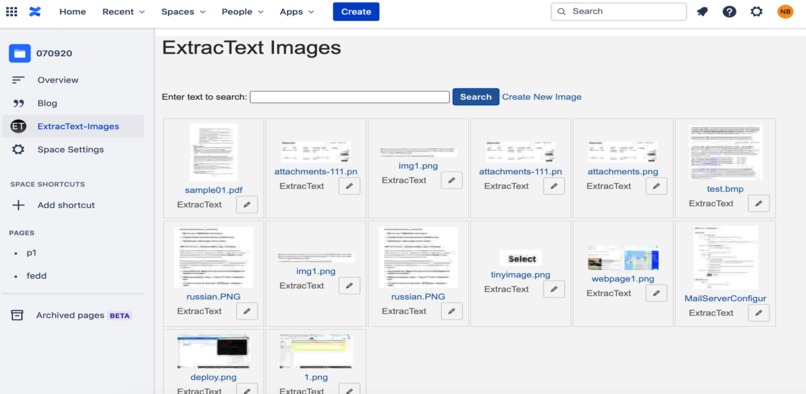Click the blue Create button
Image resolution: width=806 pixels, height=394 pixels.
tap(356, 11)
